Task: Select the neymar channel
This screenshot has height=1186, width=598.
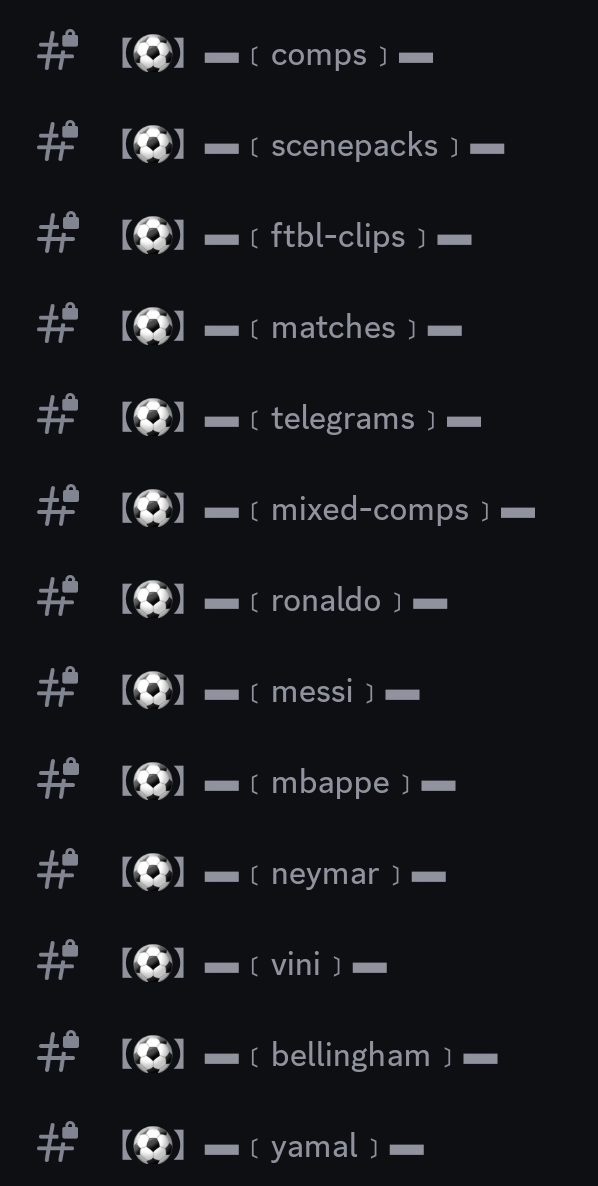Action: (x=299, y=874)
